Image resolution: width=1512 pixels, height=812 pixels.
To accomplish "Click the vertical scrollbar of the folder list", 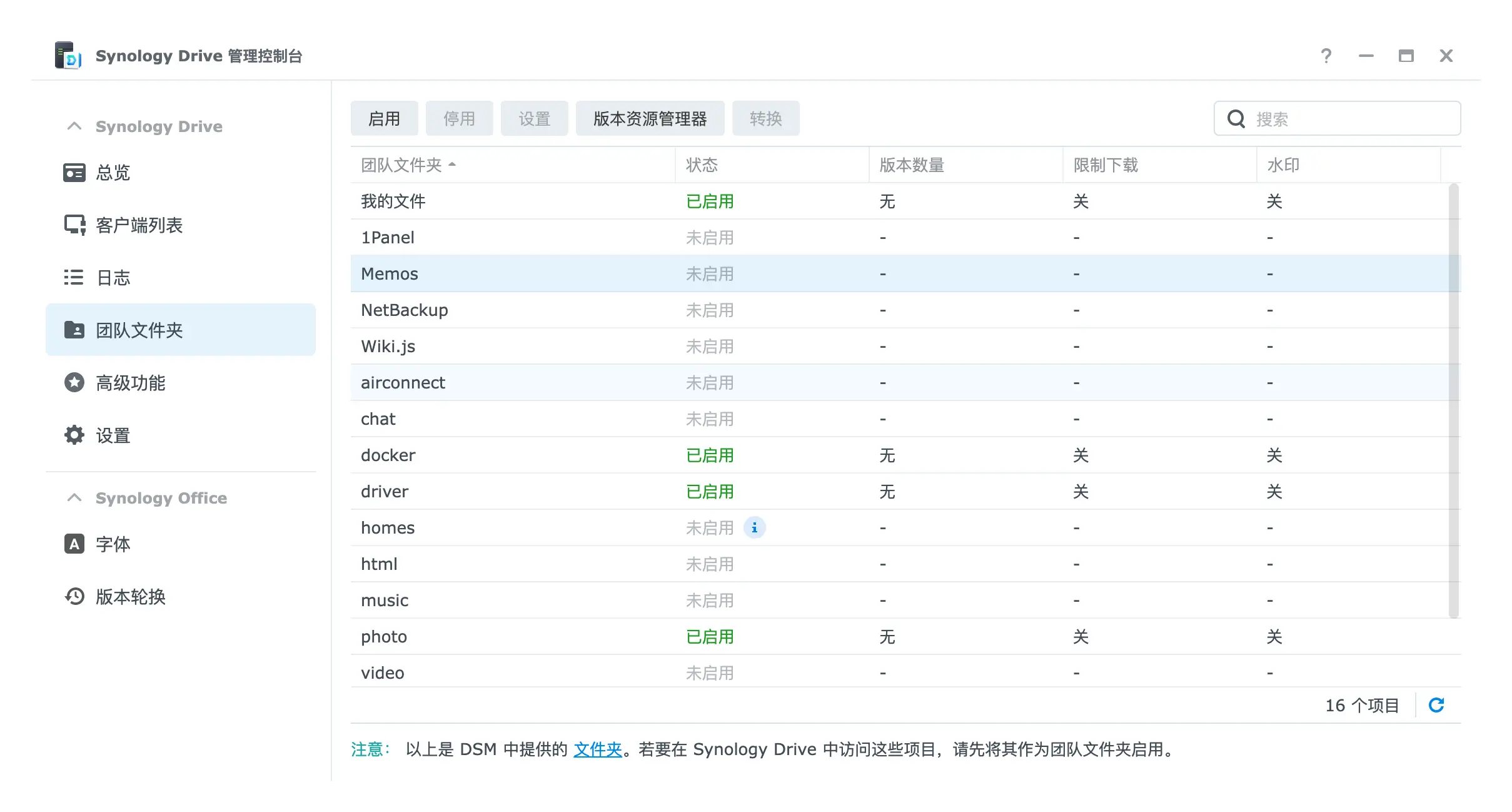I will click(x=1454, y=400).
